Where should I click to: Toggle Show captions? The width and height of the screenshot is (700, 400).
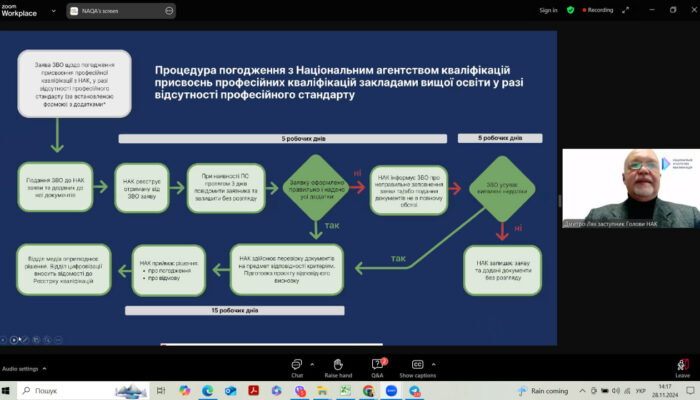click(418, 366)
